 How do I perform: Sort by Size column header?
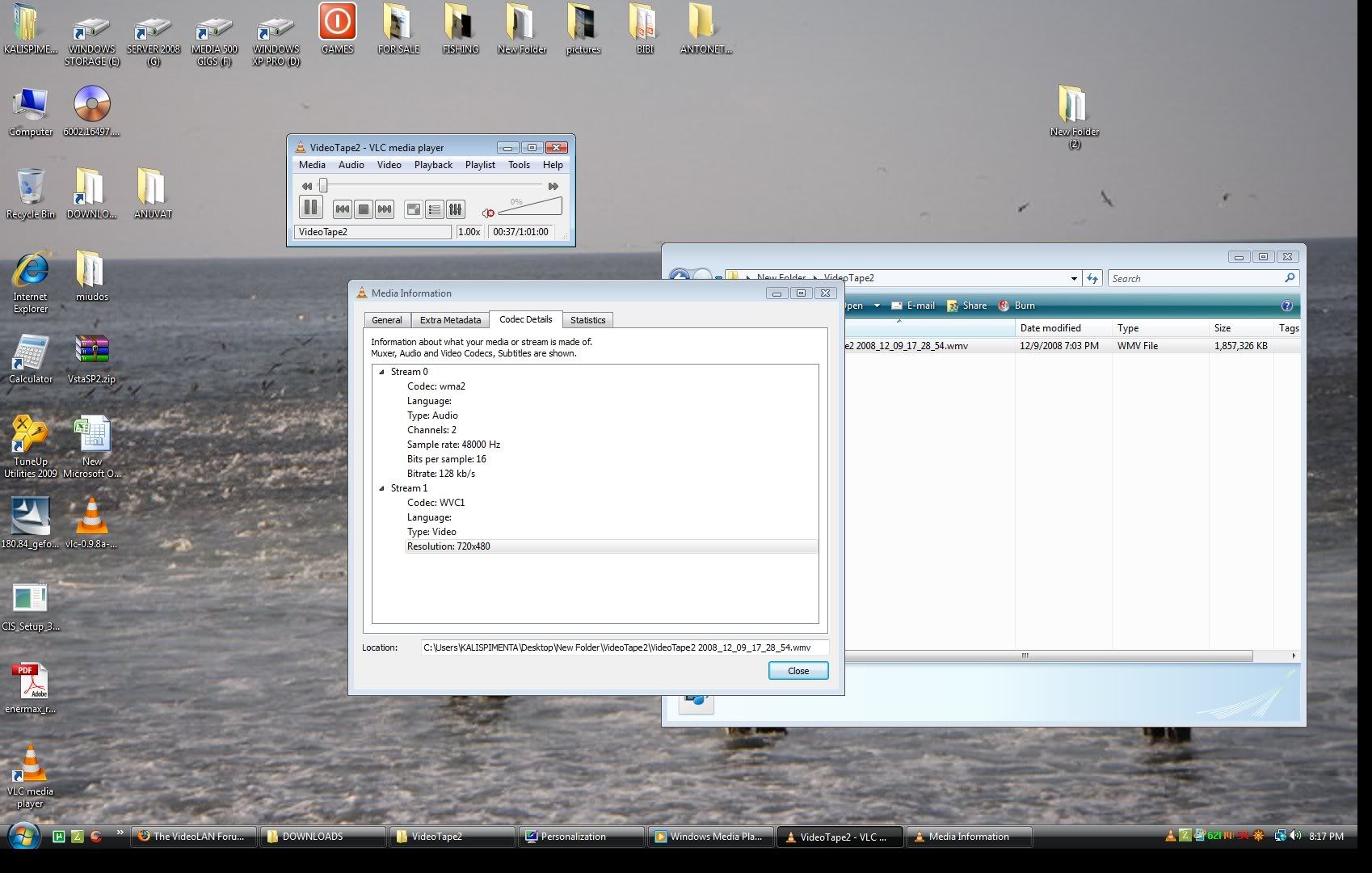(1241, 328)
